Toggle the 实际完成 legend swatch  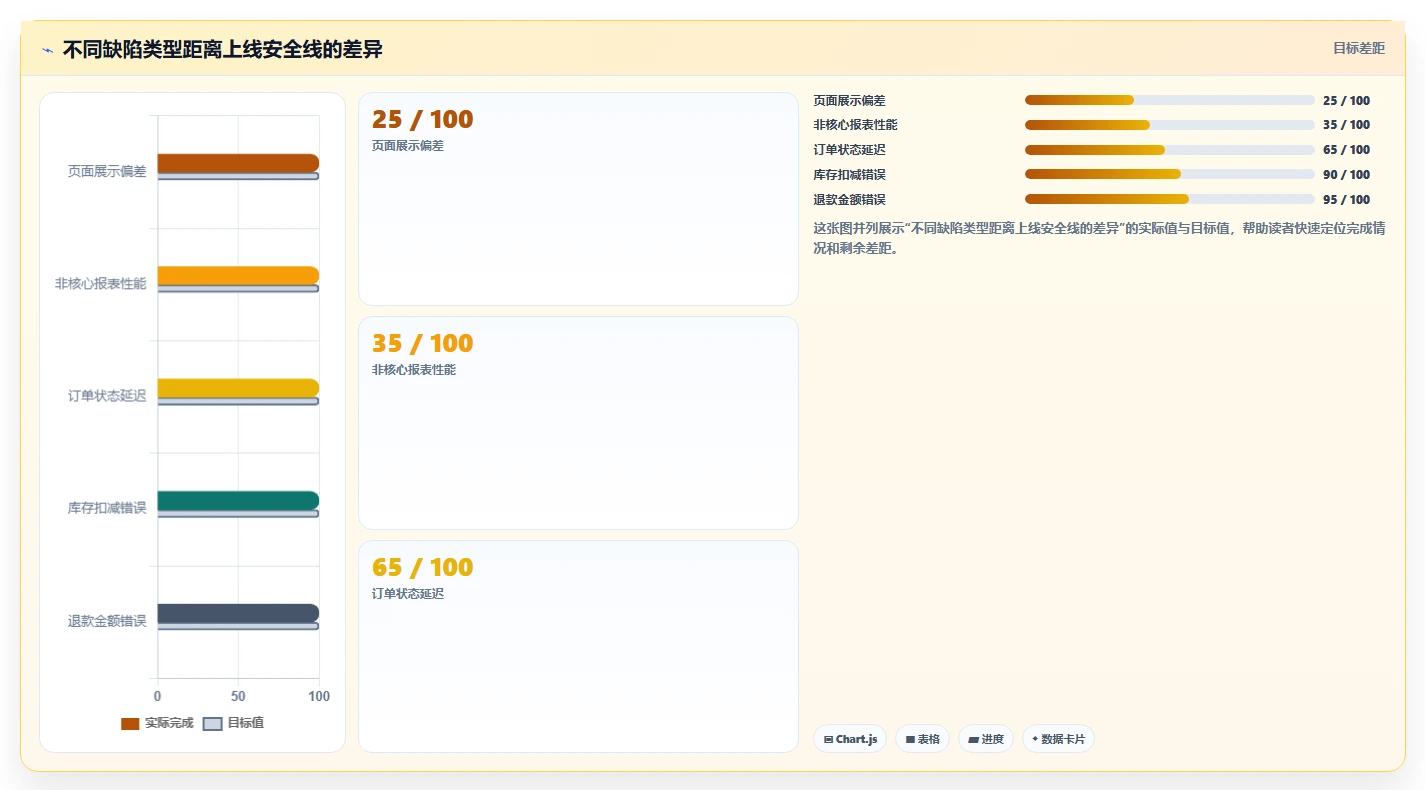[130, 723]
